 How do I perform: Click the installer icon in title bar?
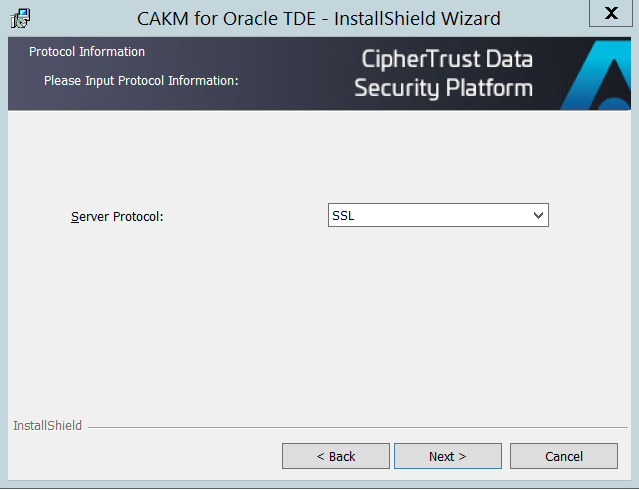[20, 18]
